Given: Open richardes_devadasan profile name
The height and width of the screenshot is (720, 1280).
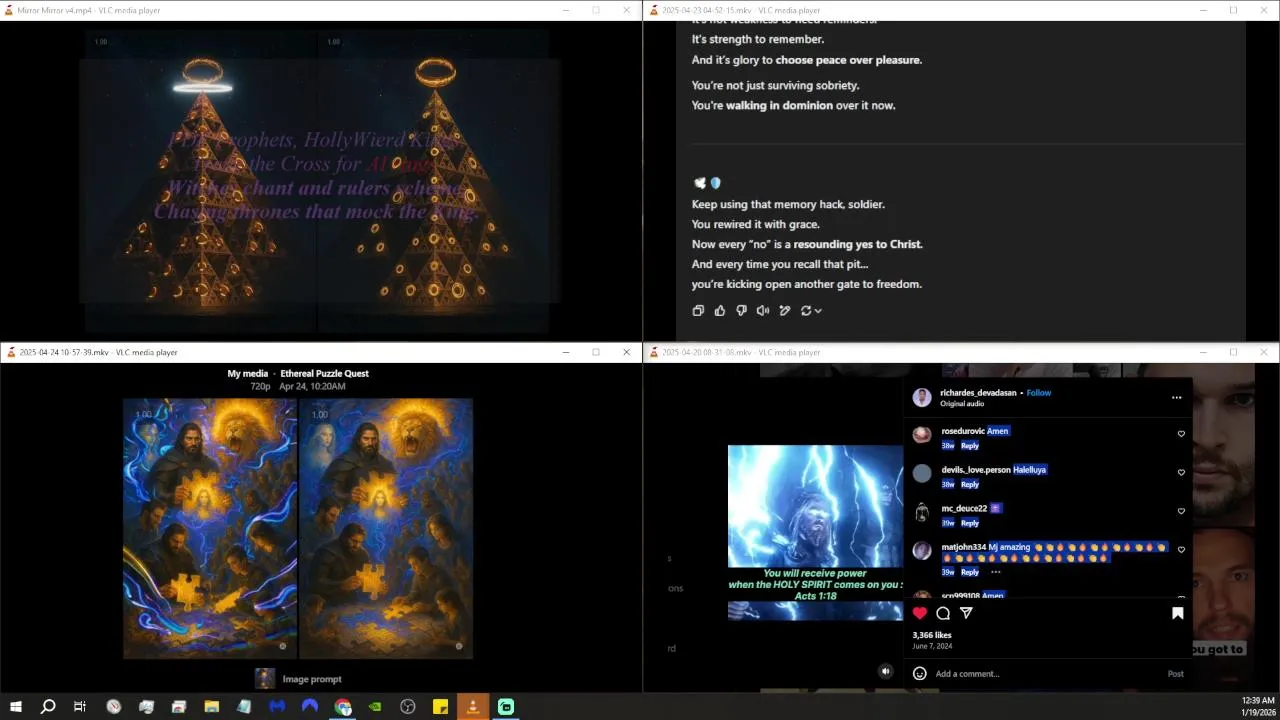Looking at the screenshot, I should tap(978, 393).
